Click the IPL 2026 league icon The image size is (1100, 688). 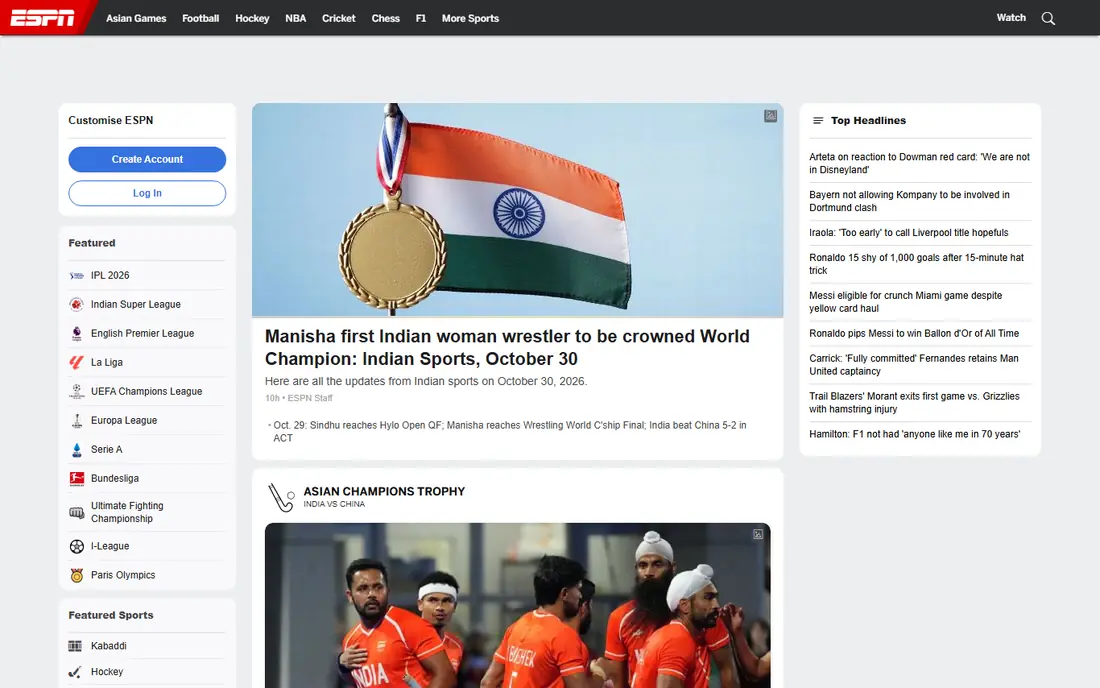point(76,276)
